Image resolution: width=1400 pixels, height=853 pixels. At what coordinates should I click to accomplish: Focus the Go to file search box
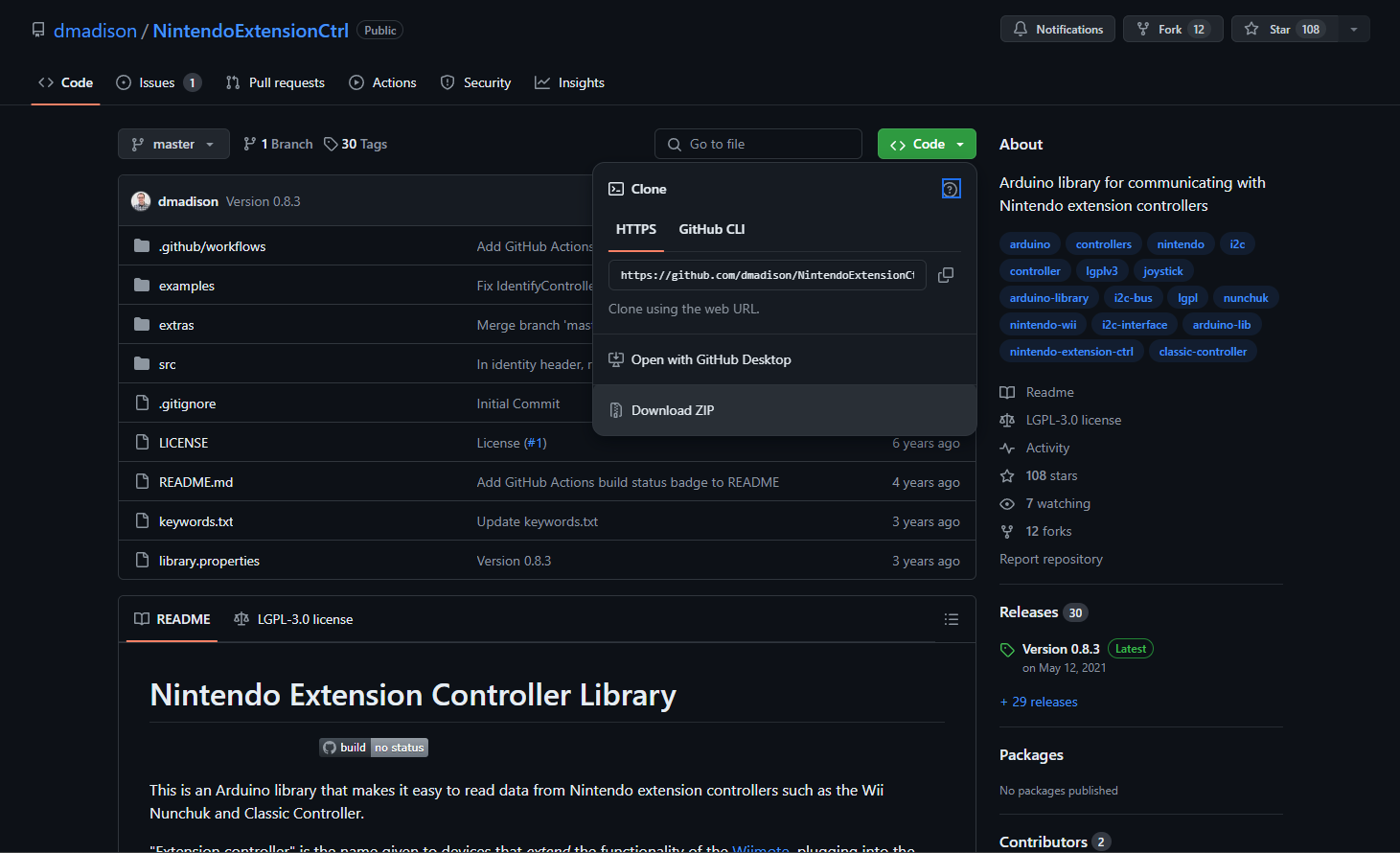(x=758, y=144)
